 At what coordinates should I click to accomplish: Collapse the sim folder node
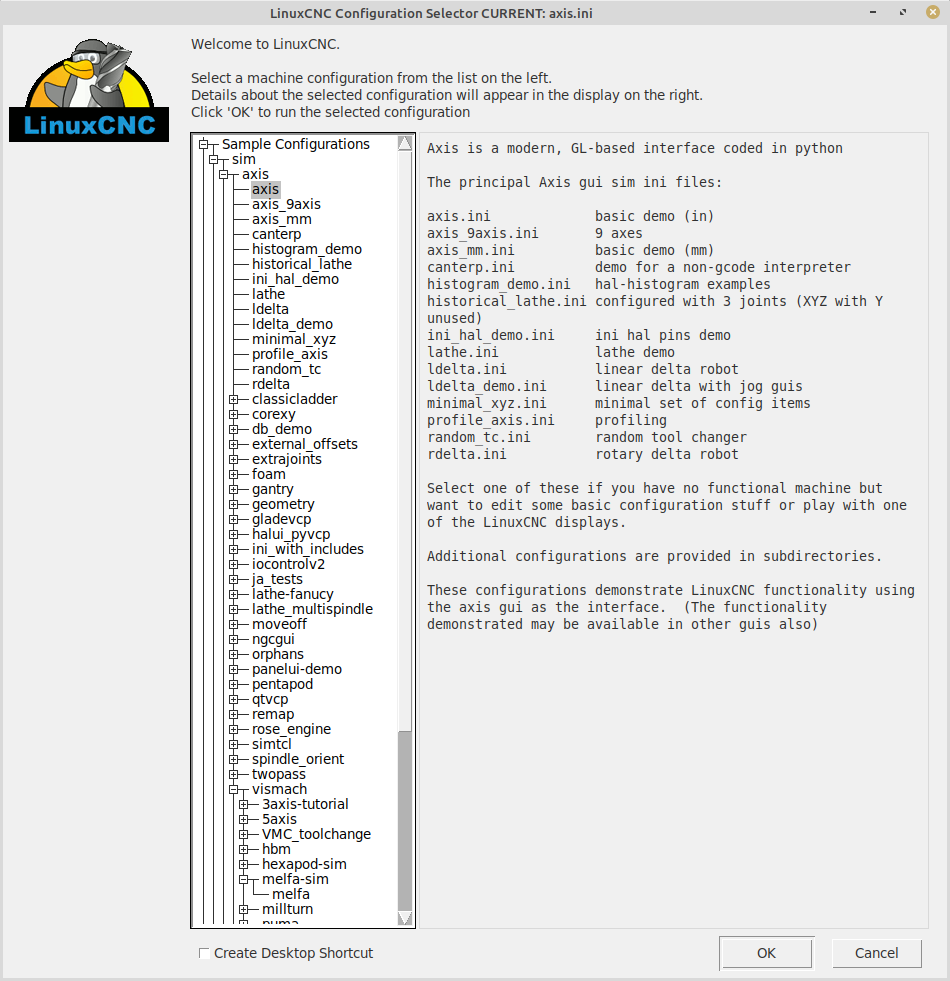[x=213, y=160]
